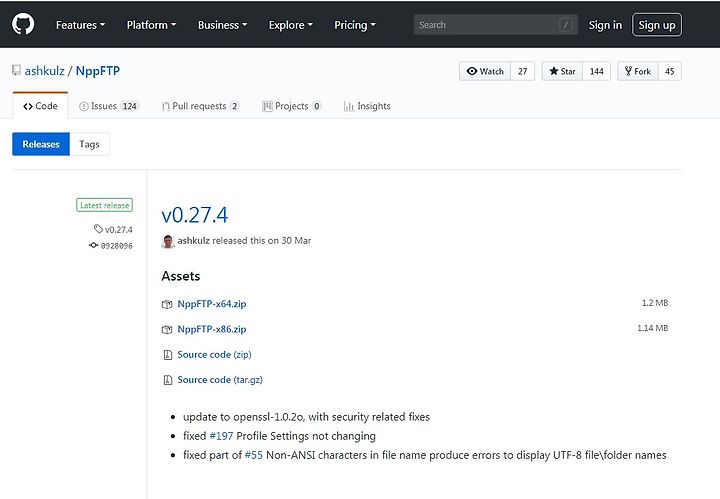This screenshot has width=720, height=499.
Task: Click the repository icon beside ashkulz
Action: (17, 70)
